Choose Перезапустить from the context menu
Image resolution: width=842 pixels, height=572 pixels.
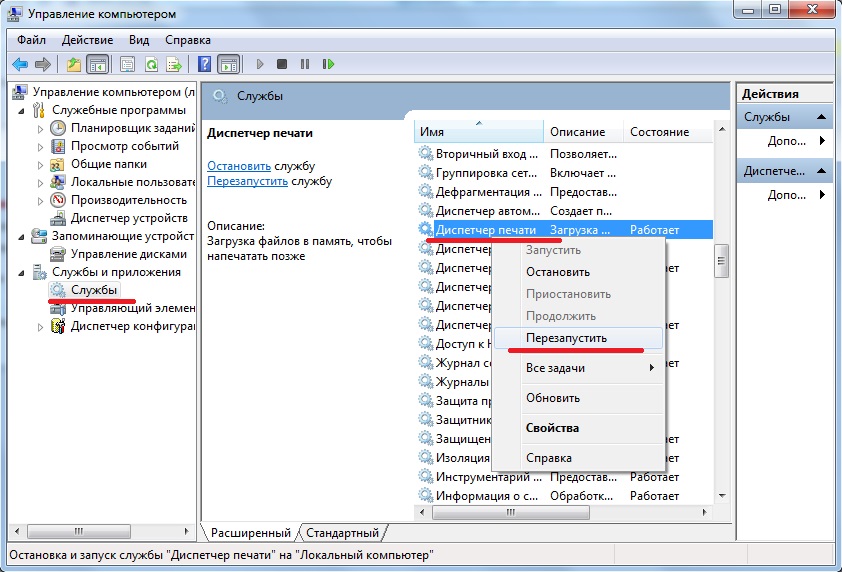(x=566, y=338)
